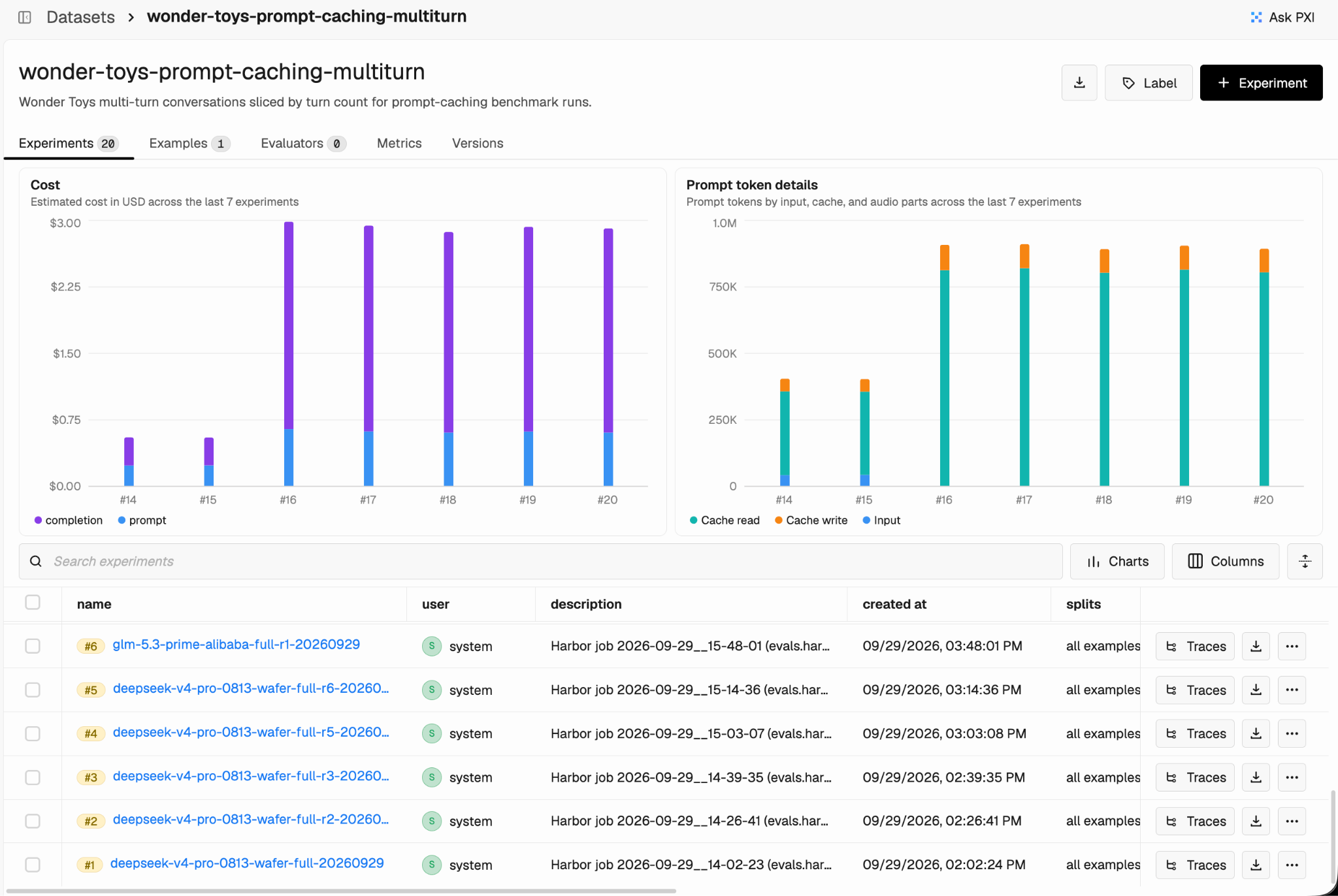Open more options for experiment #1
The height and width of the screenshot is (896, 1338).
click(x=1292, y=865)
